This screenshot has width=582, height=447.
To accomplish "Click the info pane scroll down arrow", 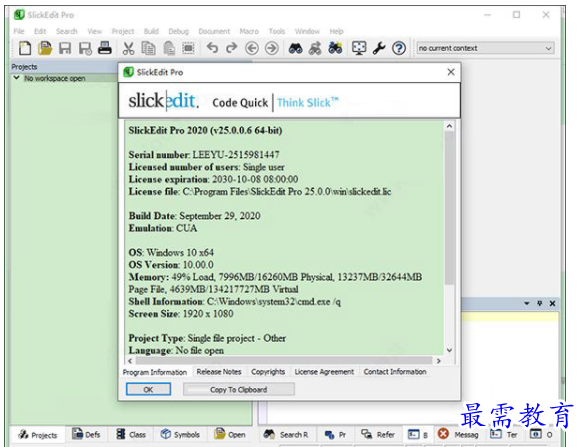I will pyautogui.click(x=449, y=350).
